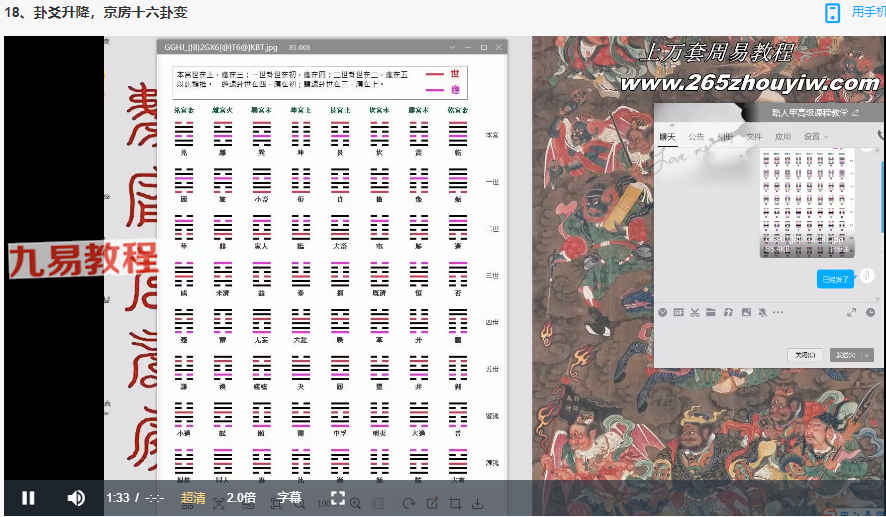Switch to the 聊天 tab in chat window
The width and height of the screenshot is (886, 517).
[667, 137]
